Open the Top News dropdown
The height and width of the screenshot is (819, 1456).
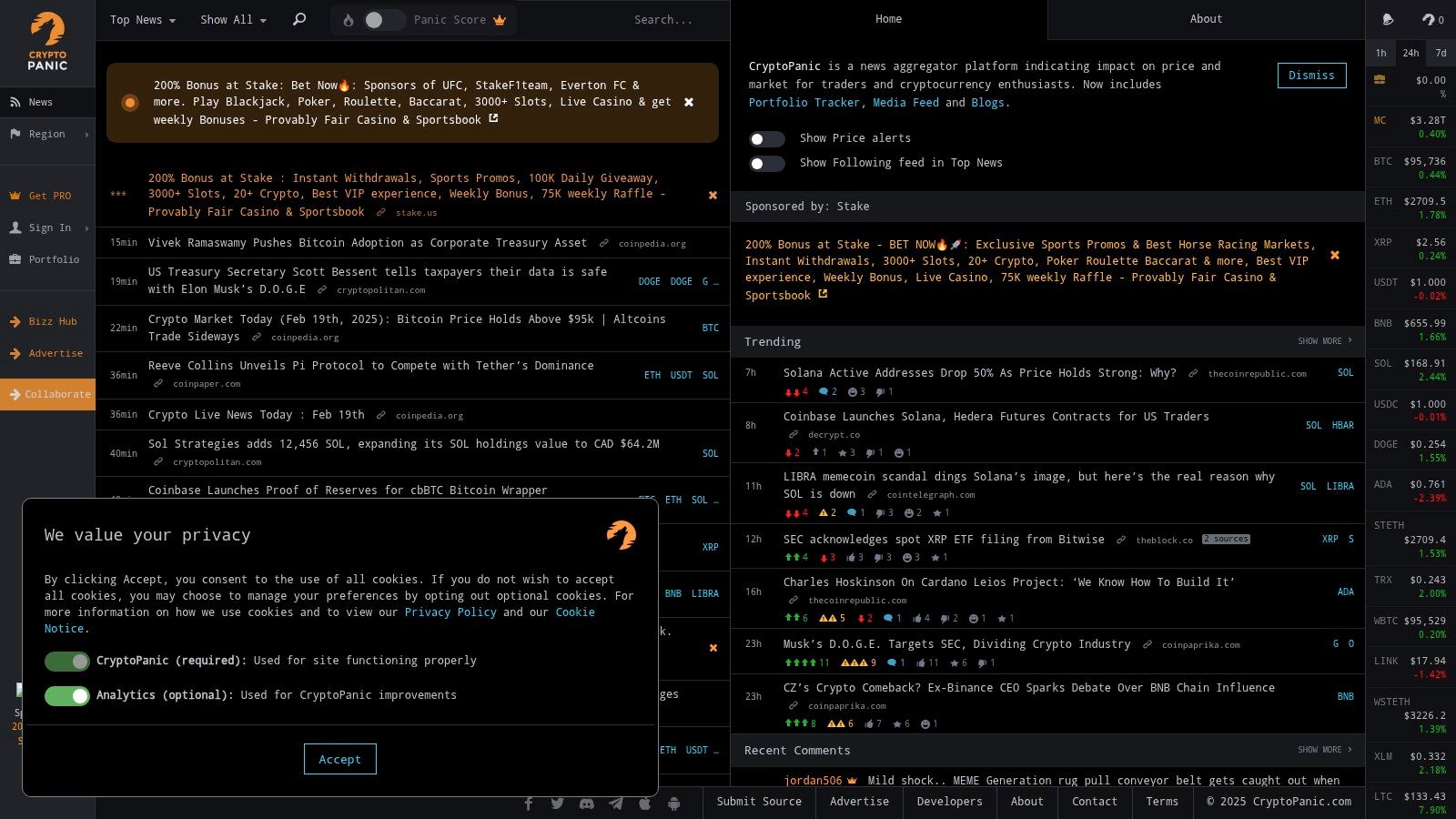[143, 20]
